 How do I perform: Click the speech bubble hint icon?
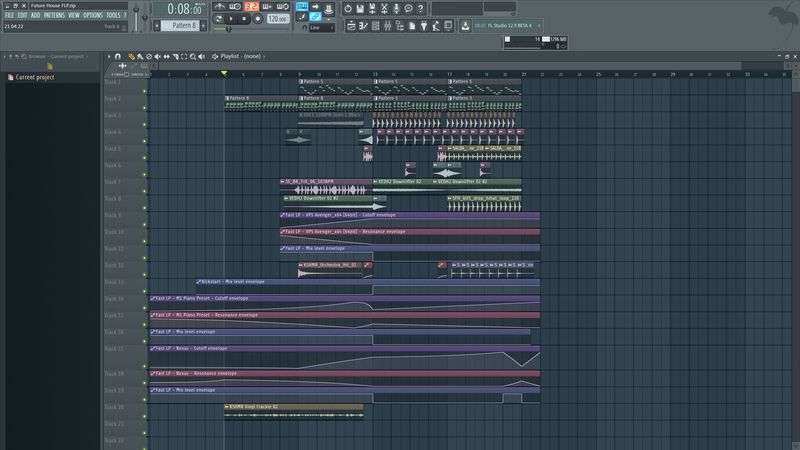[408, 9]
